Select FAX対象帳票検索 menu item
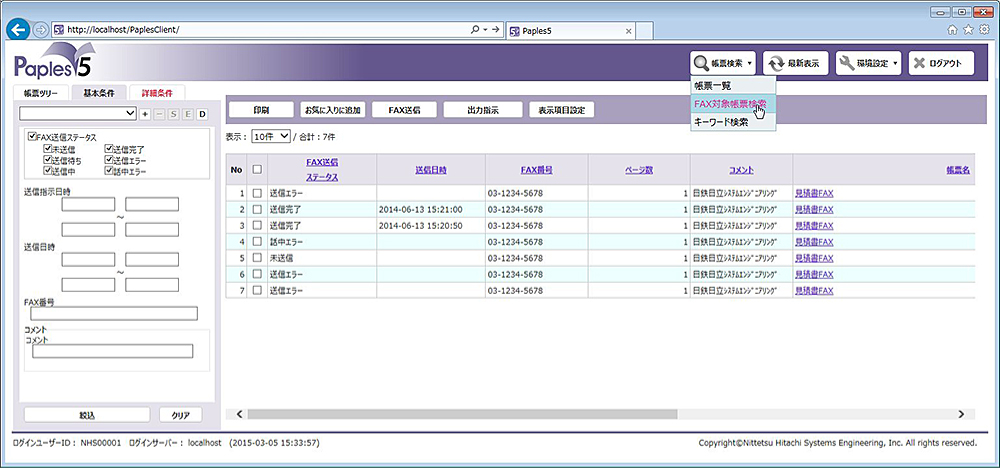 (x=733, y=104)
